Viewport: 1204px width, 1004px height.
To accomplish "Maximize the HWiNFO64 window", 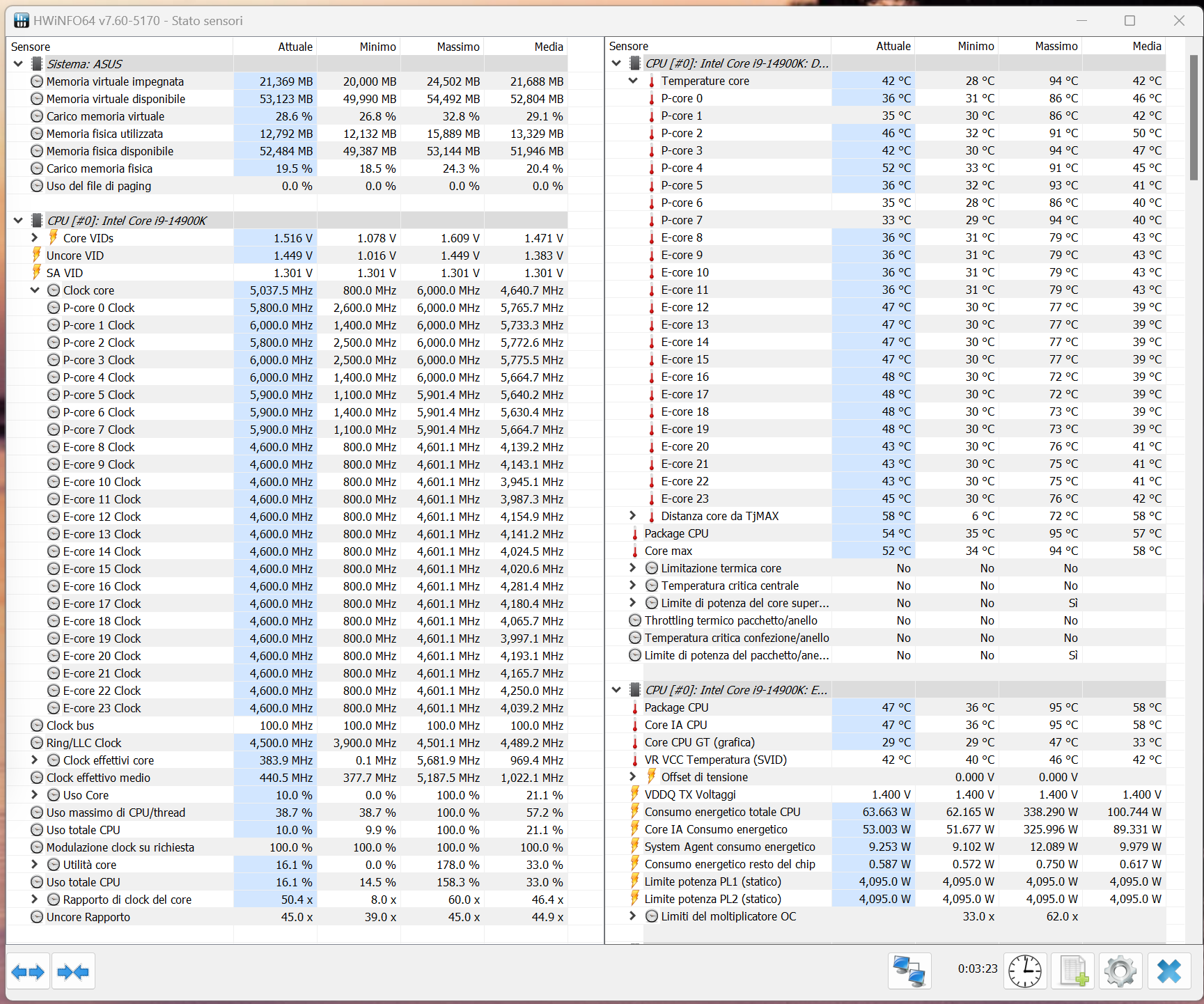I will 1129,21.
